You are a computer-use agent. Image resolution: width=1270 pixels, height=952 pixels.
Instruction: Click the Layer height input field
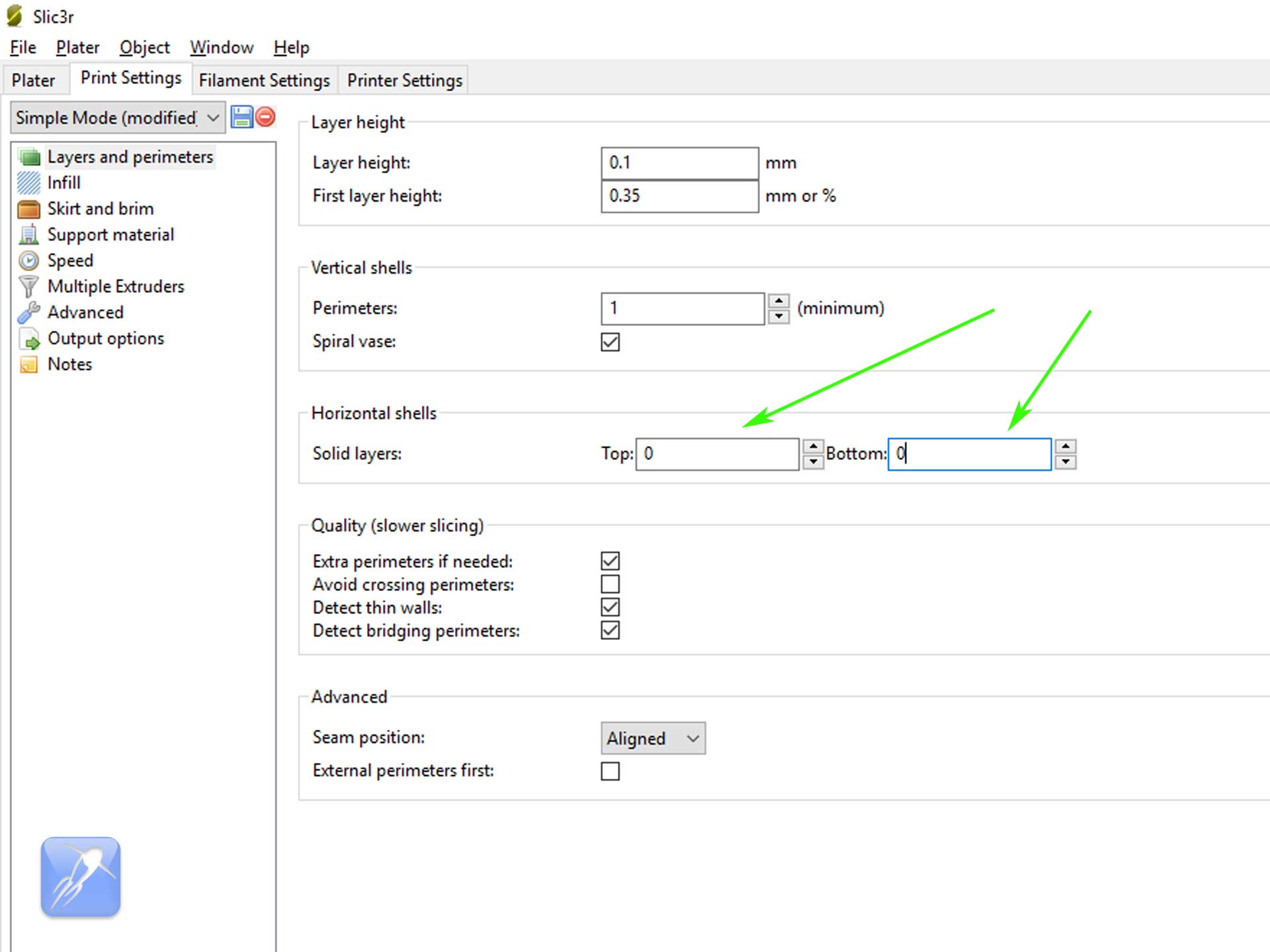[679, 163]
